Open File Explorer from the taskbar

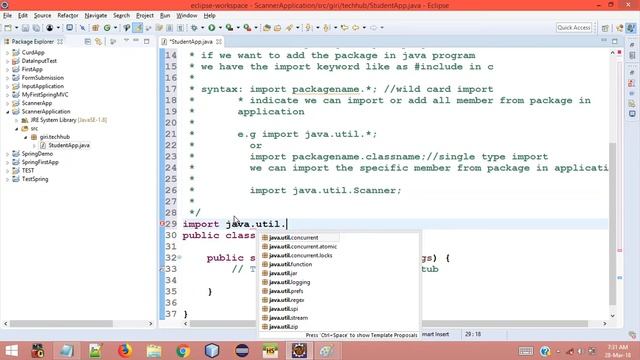(154, 351)
